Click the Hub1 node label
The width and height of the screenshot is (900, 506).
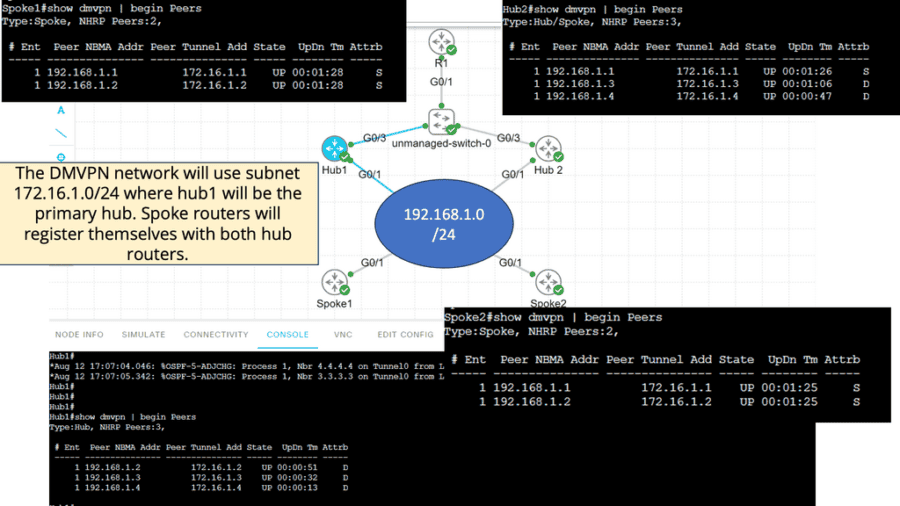click(x=335, y=170)
